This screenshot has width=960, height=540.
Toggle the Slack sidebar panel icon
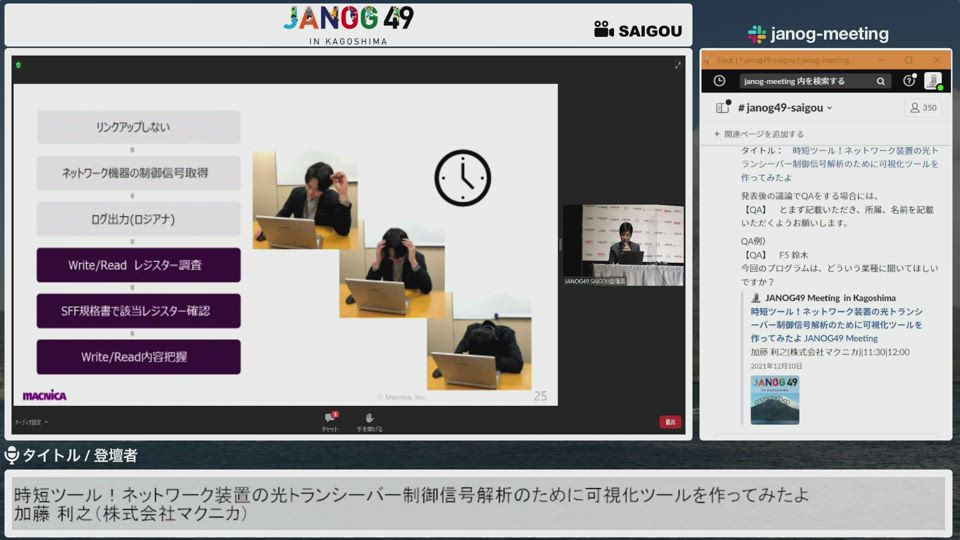pos(722,108)
